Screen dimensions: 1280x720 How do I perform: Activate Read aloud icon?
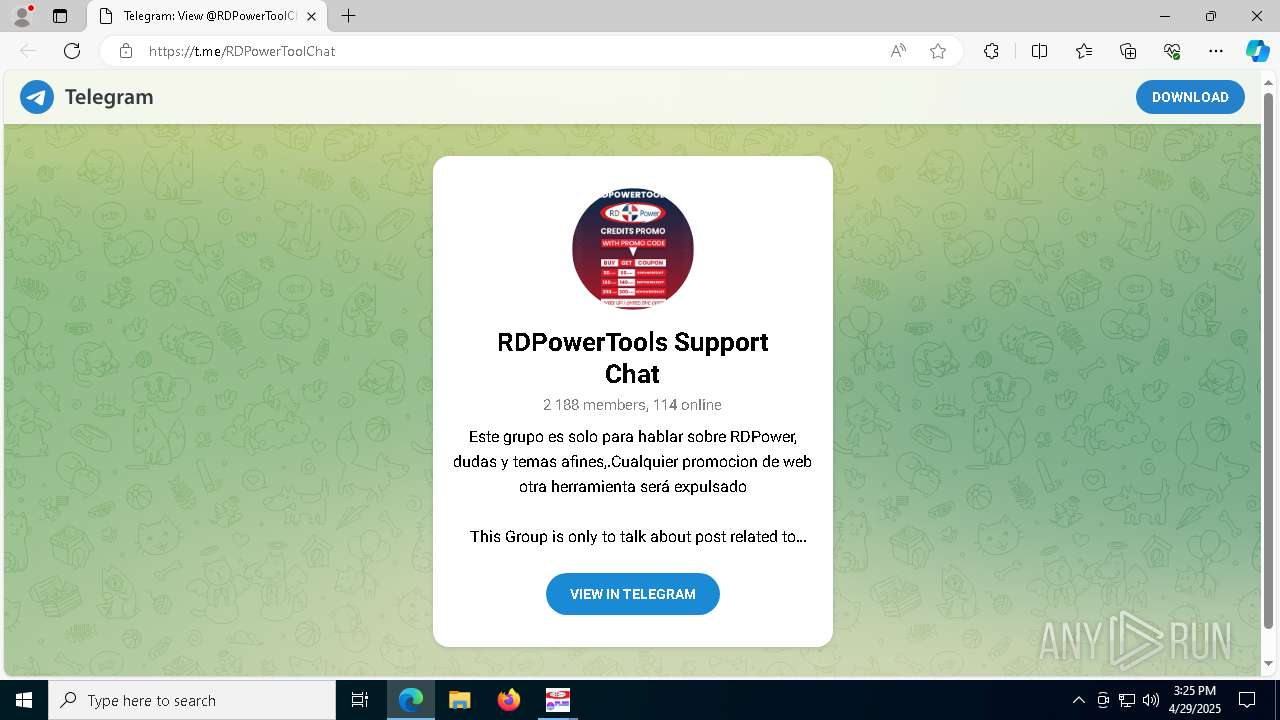click(898, 51)
